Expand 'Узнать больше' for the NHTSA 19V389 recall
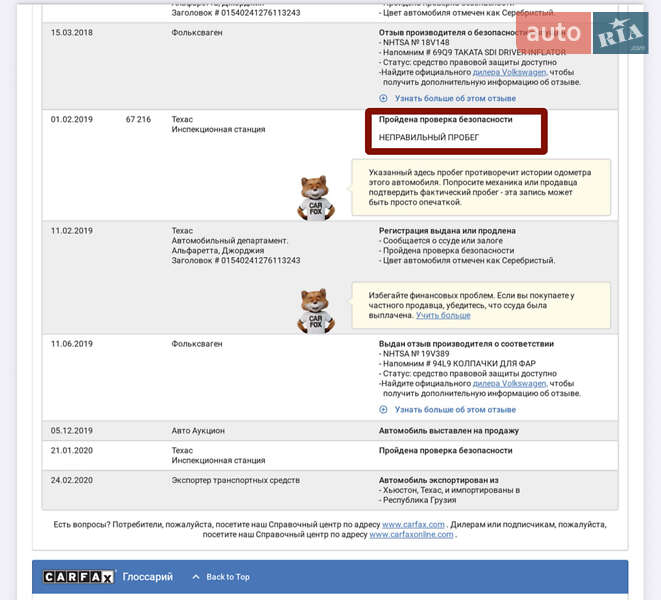This screenshot has height=600, width=661. coord(455,409)
